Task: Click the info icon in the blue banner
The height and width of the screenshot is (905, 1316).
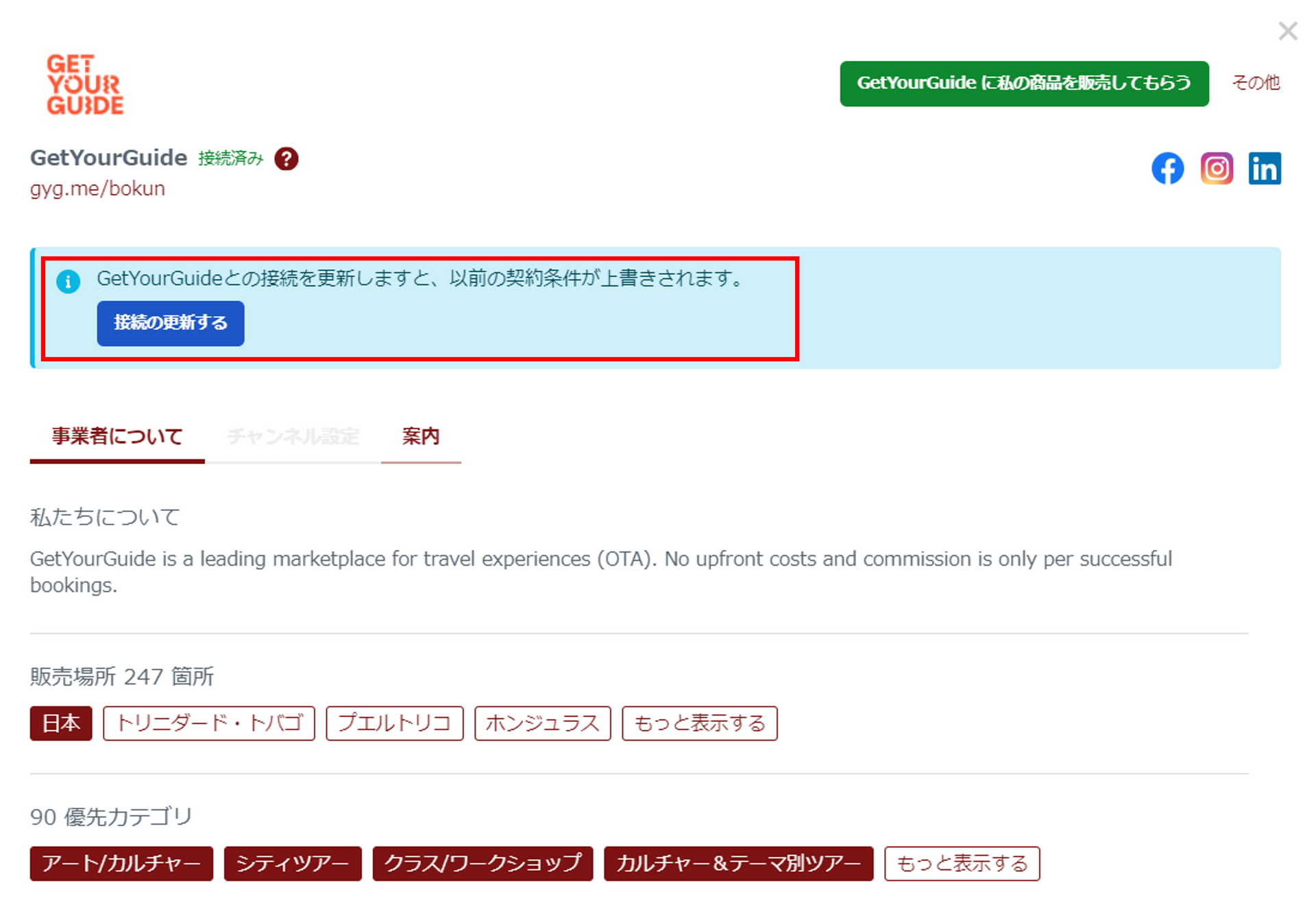Action: tap(69, 281)
